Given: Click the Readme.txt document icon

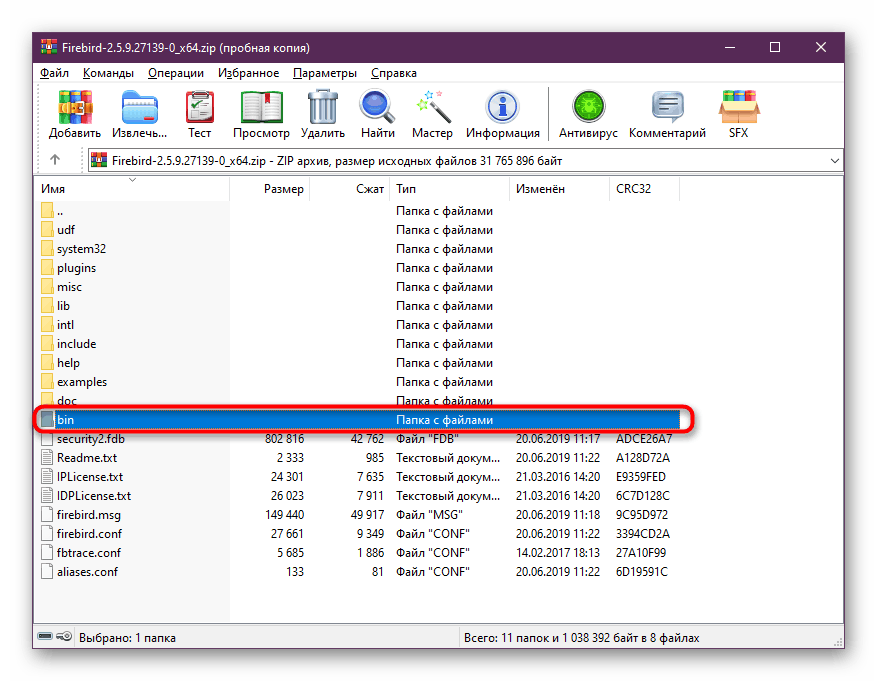Looking at the screenshot, I should (x=47, y=458).
